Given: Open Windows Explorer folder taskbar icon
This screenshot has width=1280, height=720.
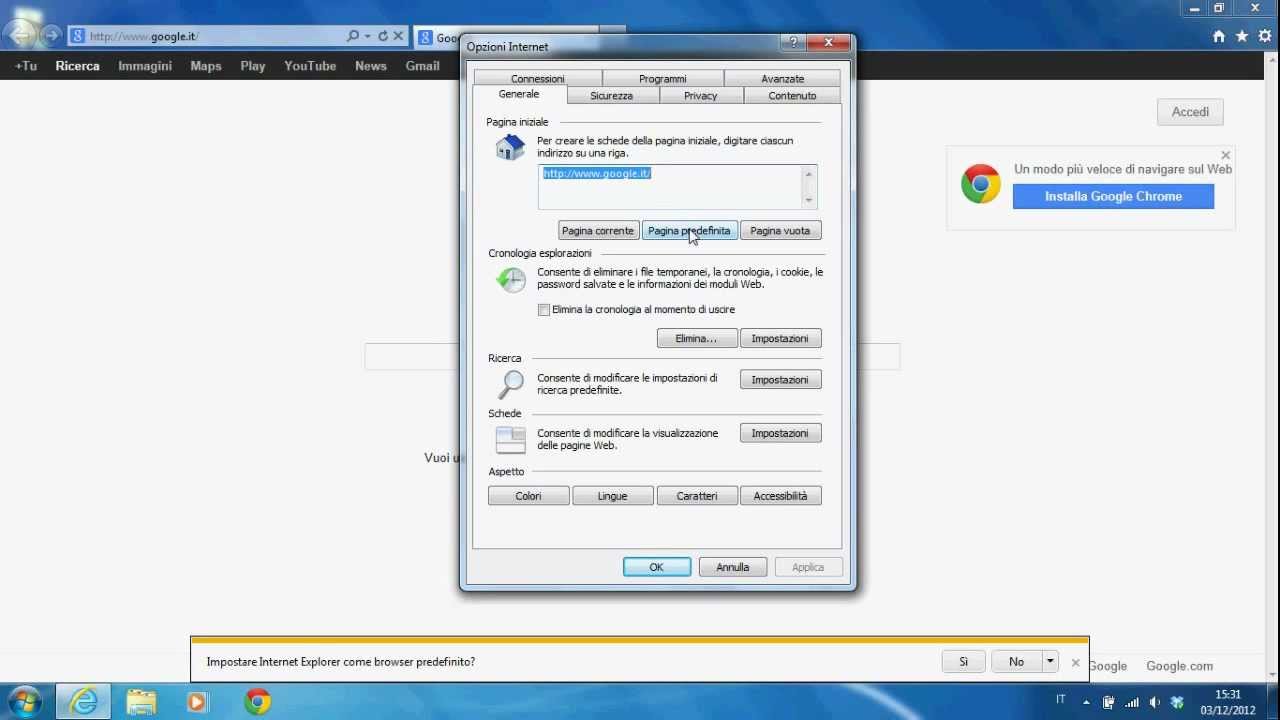Looking at the screenshot, I should 141,701.
